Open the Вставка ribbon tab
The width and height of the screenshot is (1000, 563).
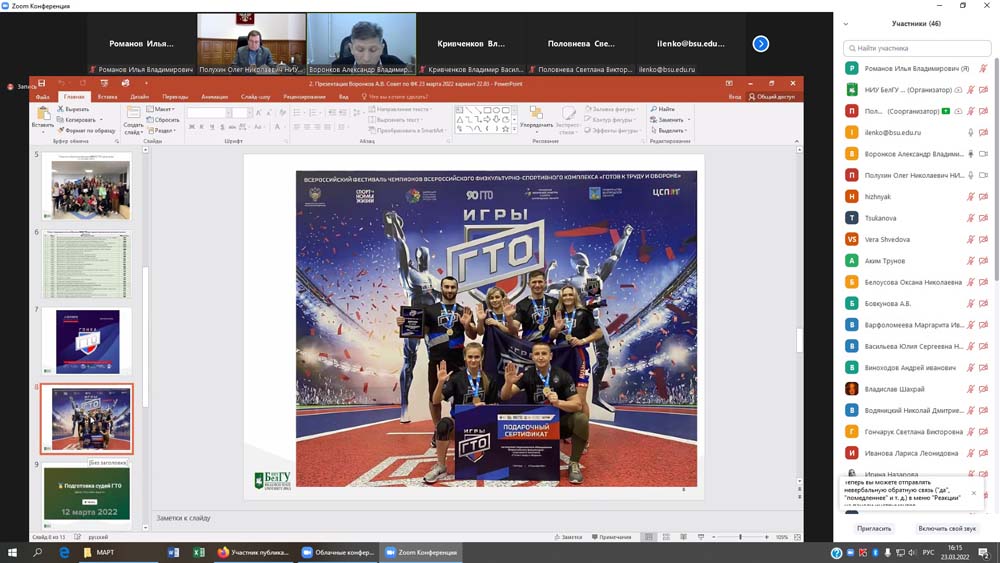coord(107,97)
